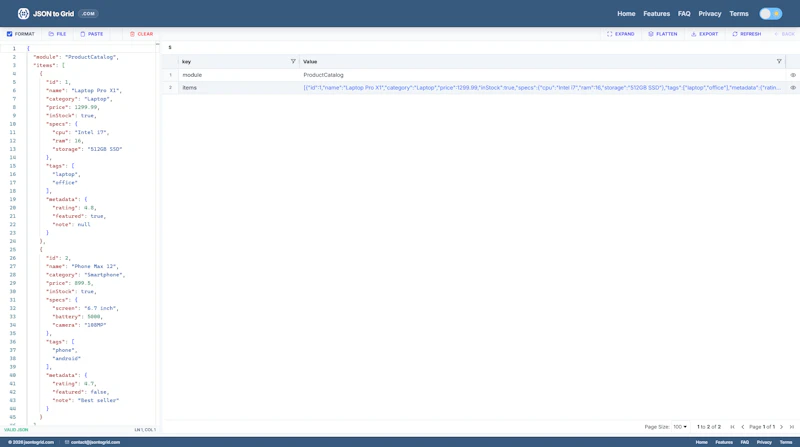Click the panel collapse handle beside editor
The image size is (800, 447).
coord(158,44)
